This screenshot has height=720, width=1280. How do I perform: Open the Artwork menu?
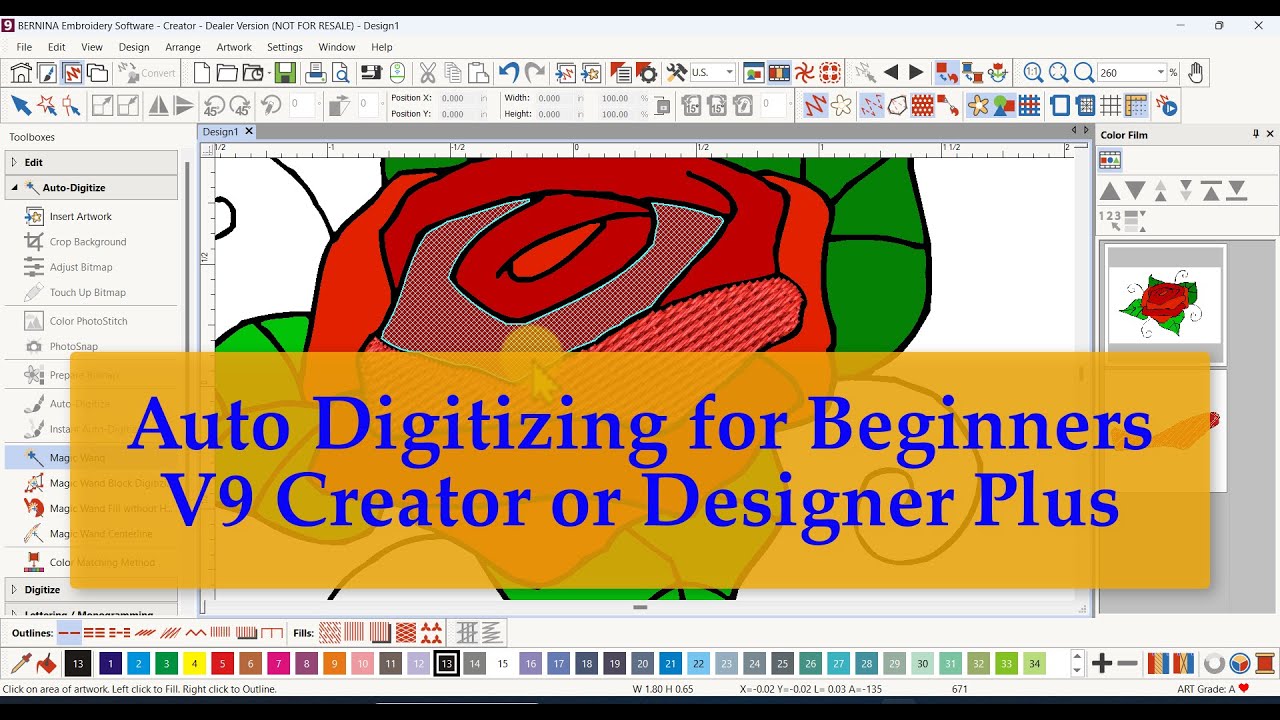[x=234, y=47]
